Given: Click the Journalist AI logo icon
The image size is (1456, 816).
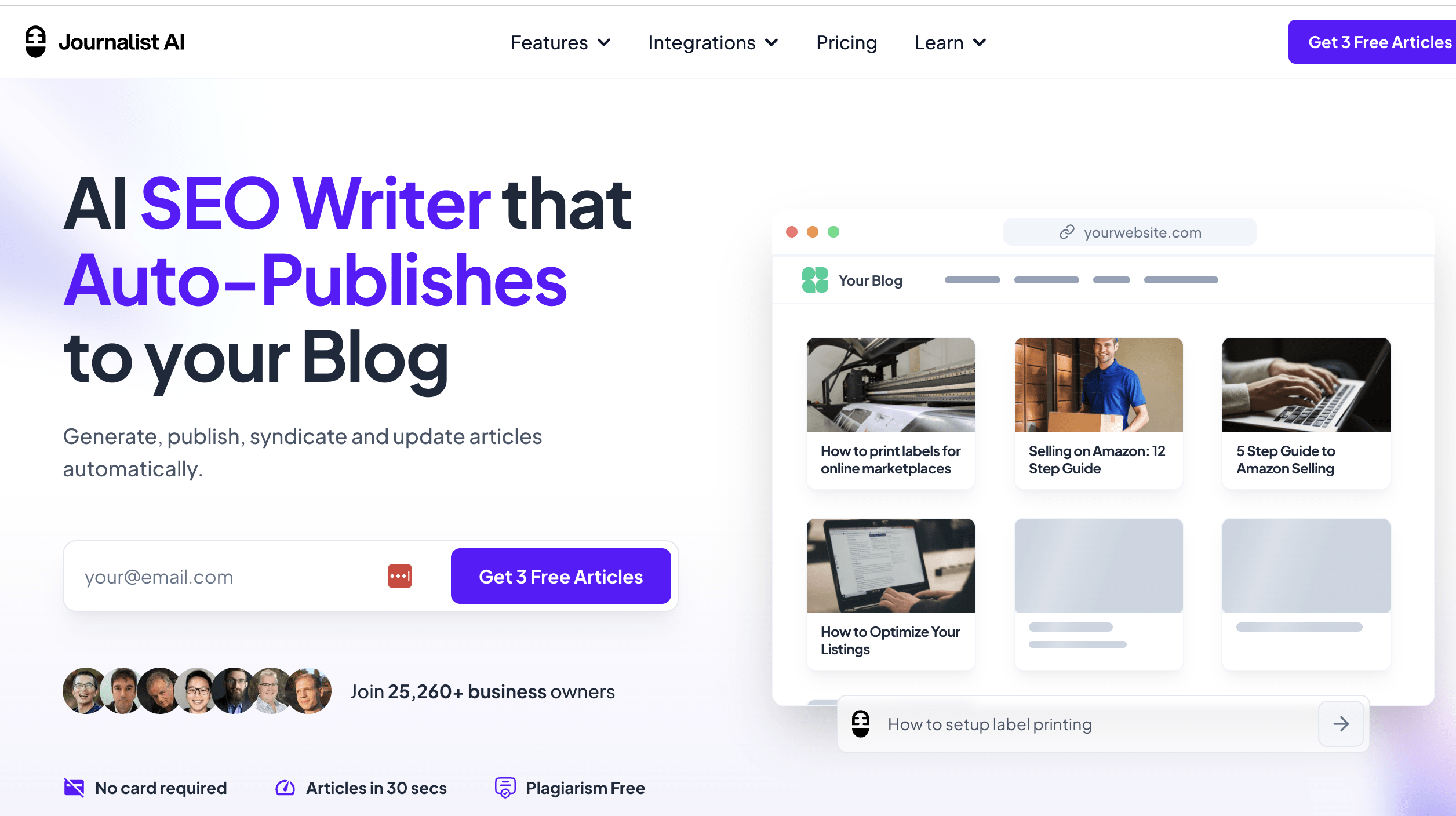Looking at the screenshot, I should pyautogui.click(x=36, y=41).
